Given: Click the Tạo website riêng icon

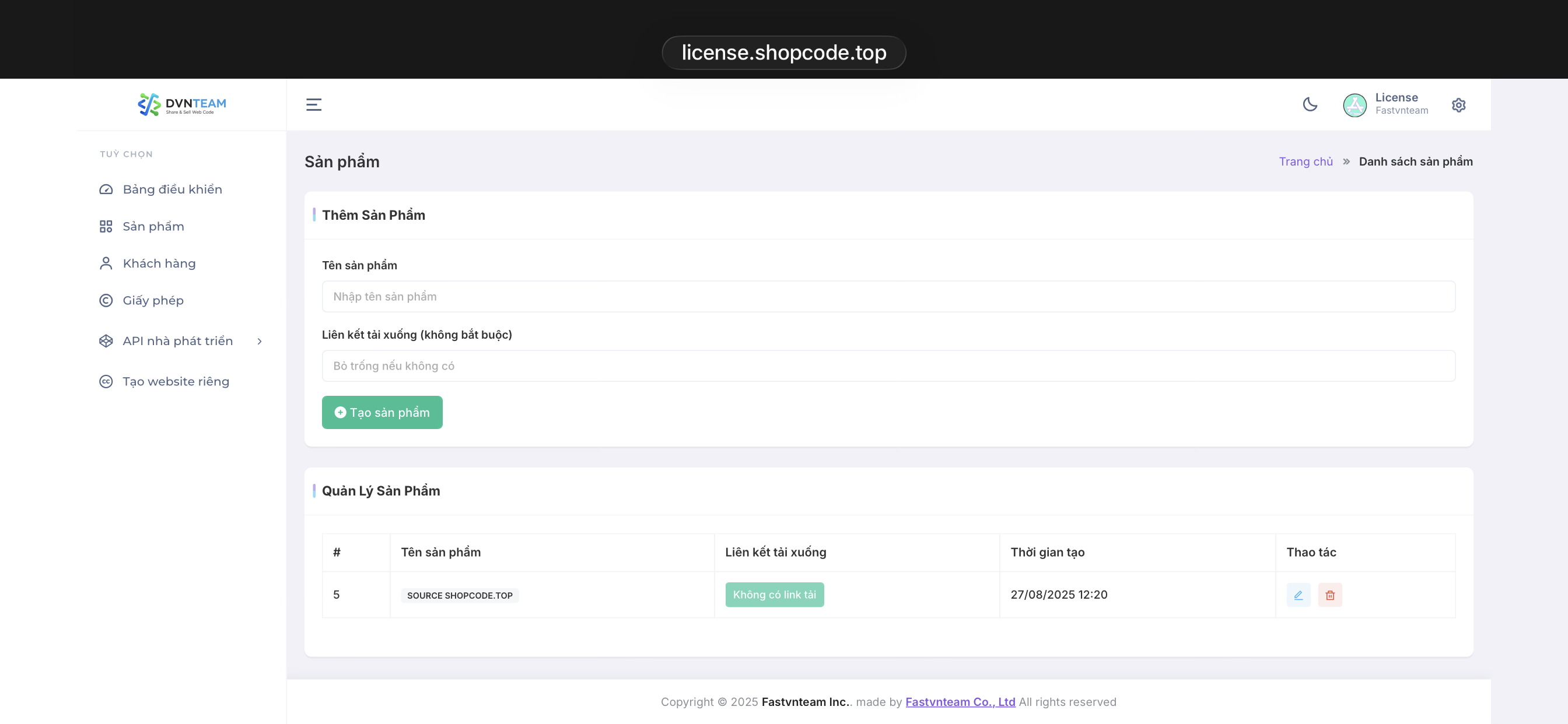Looking at the screenshot, I should pos(106,381).
